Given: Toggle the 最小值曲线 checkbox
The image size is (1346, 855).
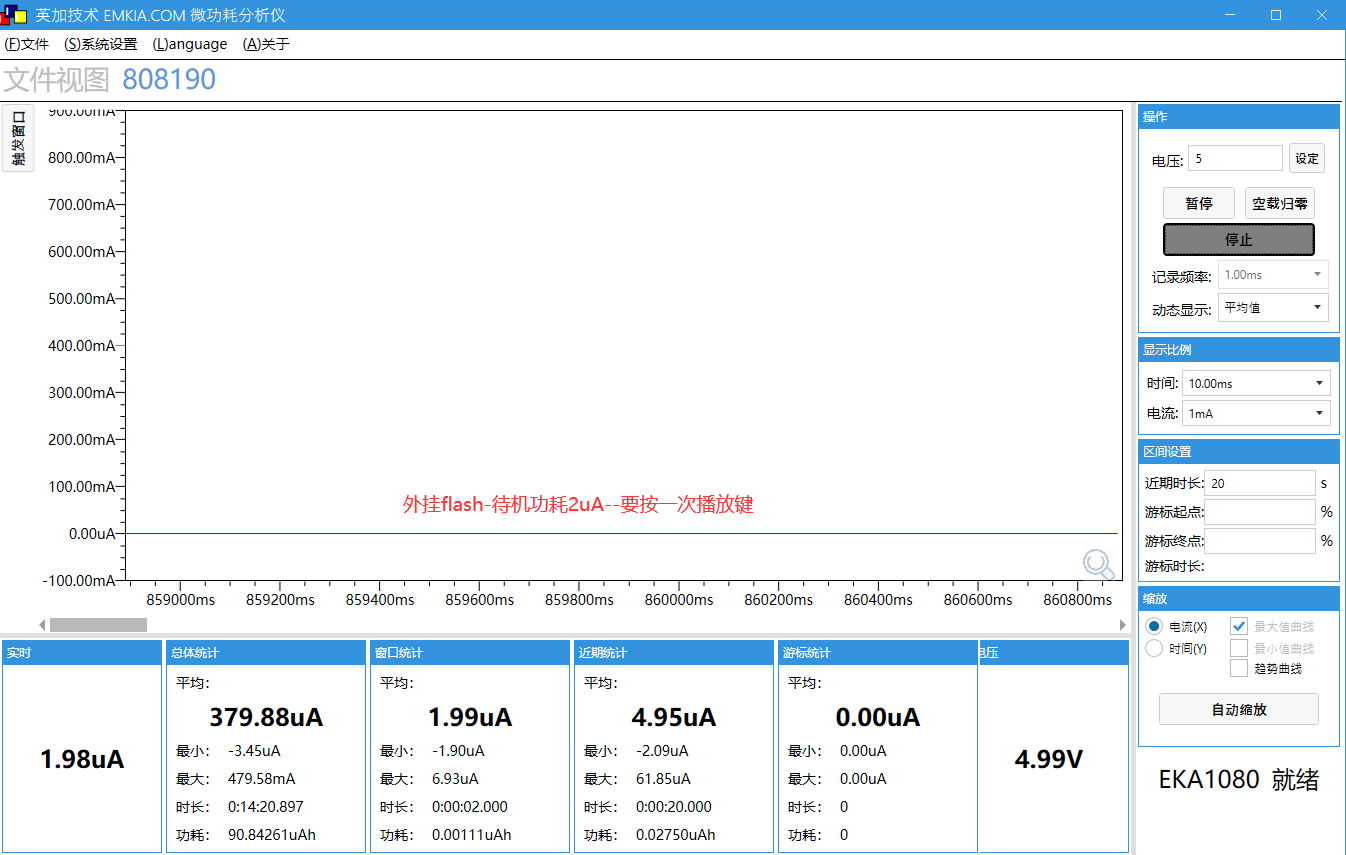Looking at the screenshot, I should (x=1239, y=648).
